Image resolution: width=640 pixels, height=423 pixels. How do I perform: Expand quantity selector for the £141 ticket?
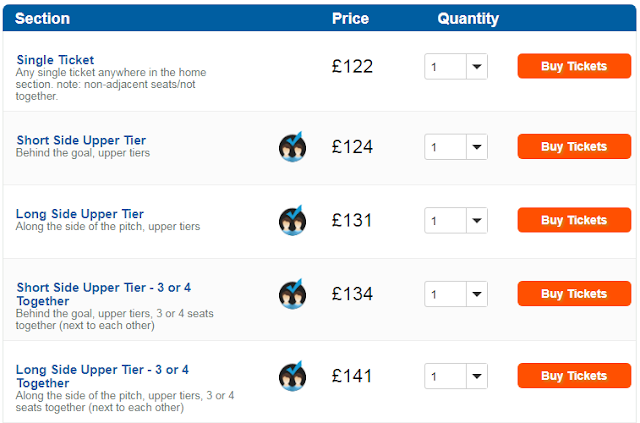455,376
